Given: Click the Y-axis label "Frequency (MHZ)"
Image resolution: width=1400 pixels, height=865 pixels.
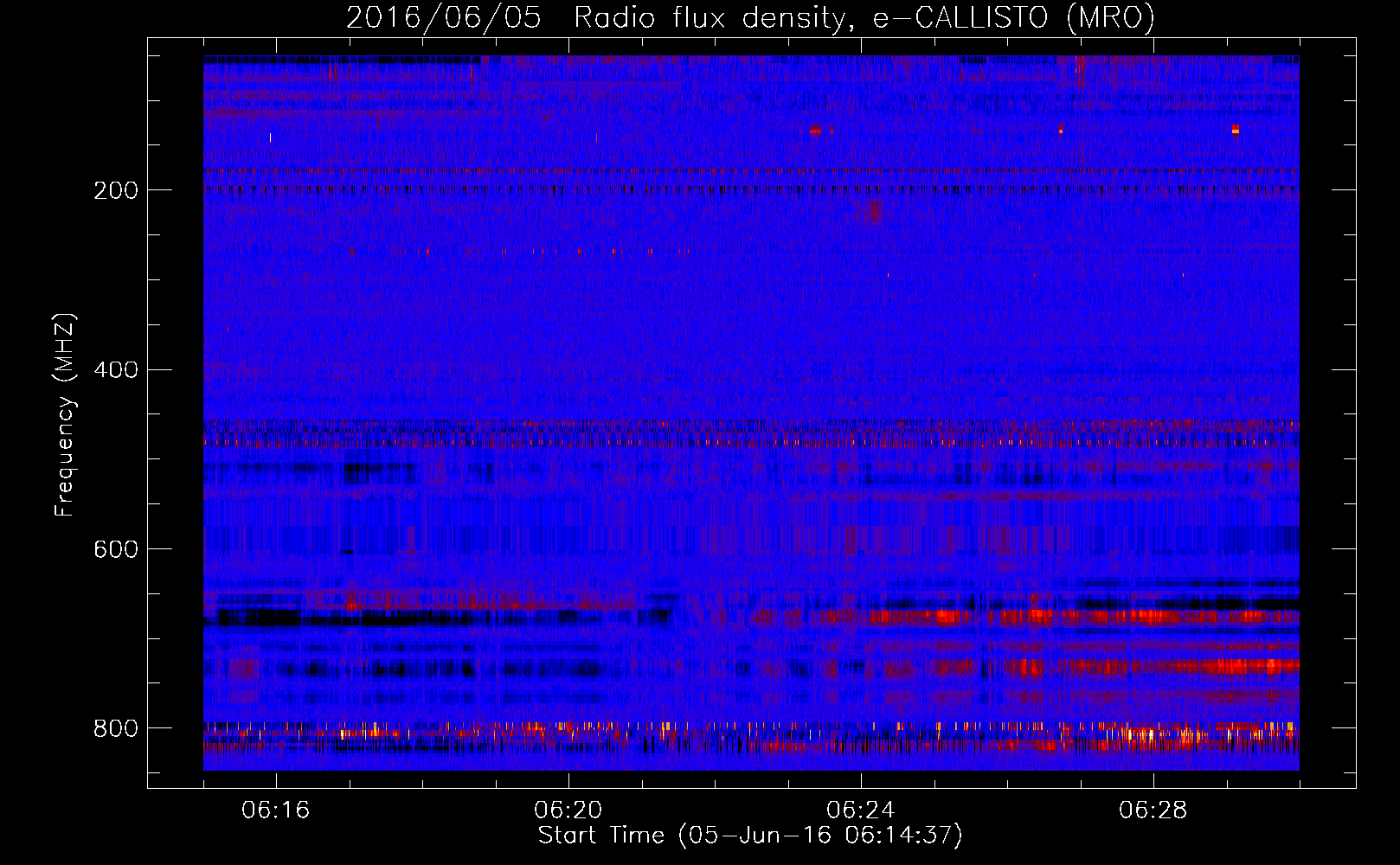Looking at the screenshot, I should click(x=65, y=415).
